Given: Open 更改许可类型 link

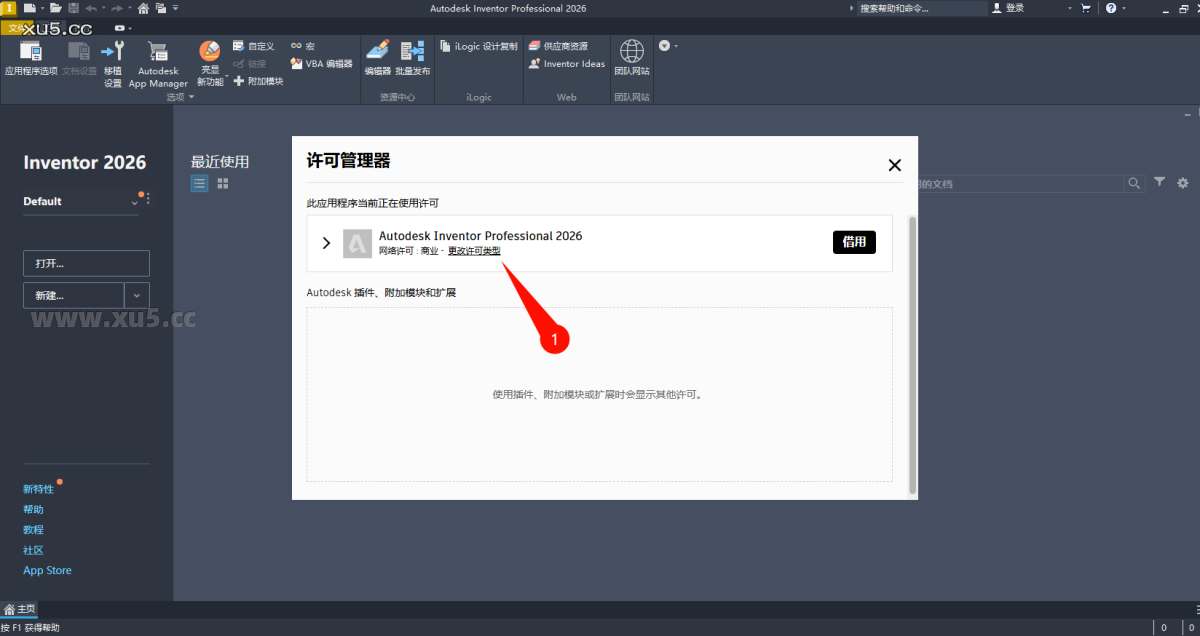Looking at the screenshot, I should (x=473, y=250).
